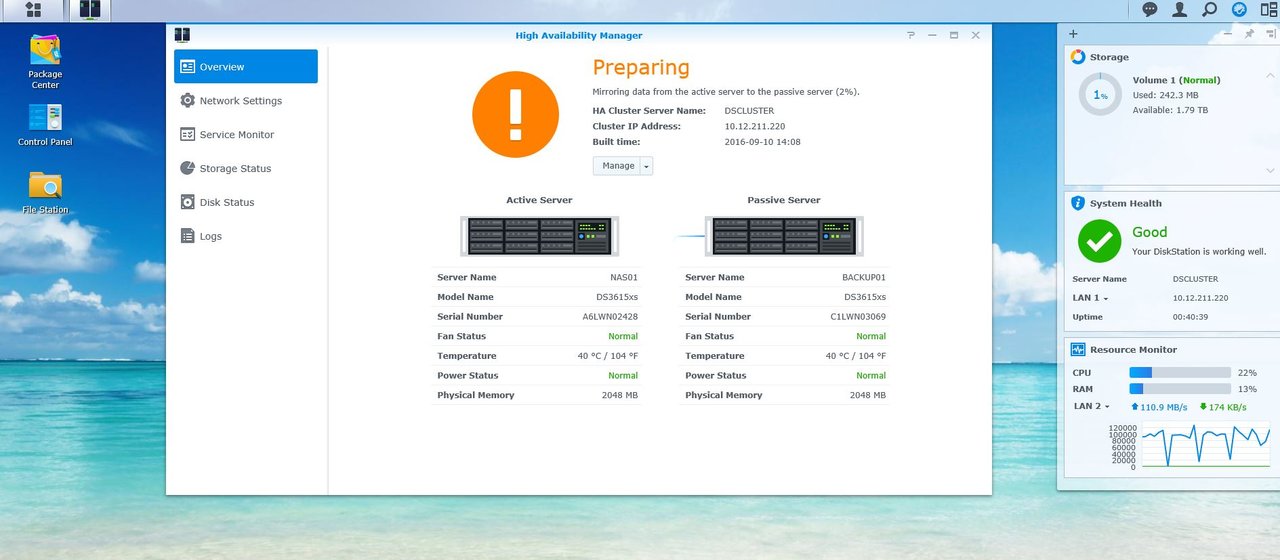Click the CPU usage bar
Image resolution: width=1280 pixels, height=560 pixels.
coord(1180,373)
